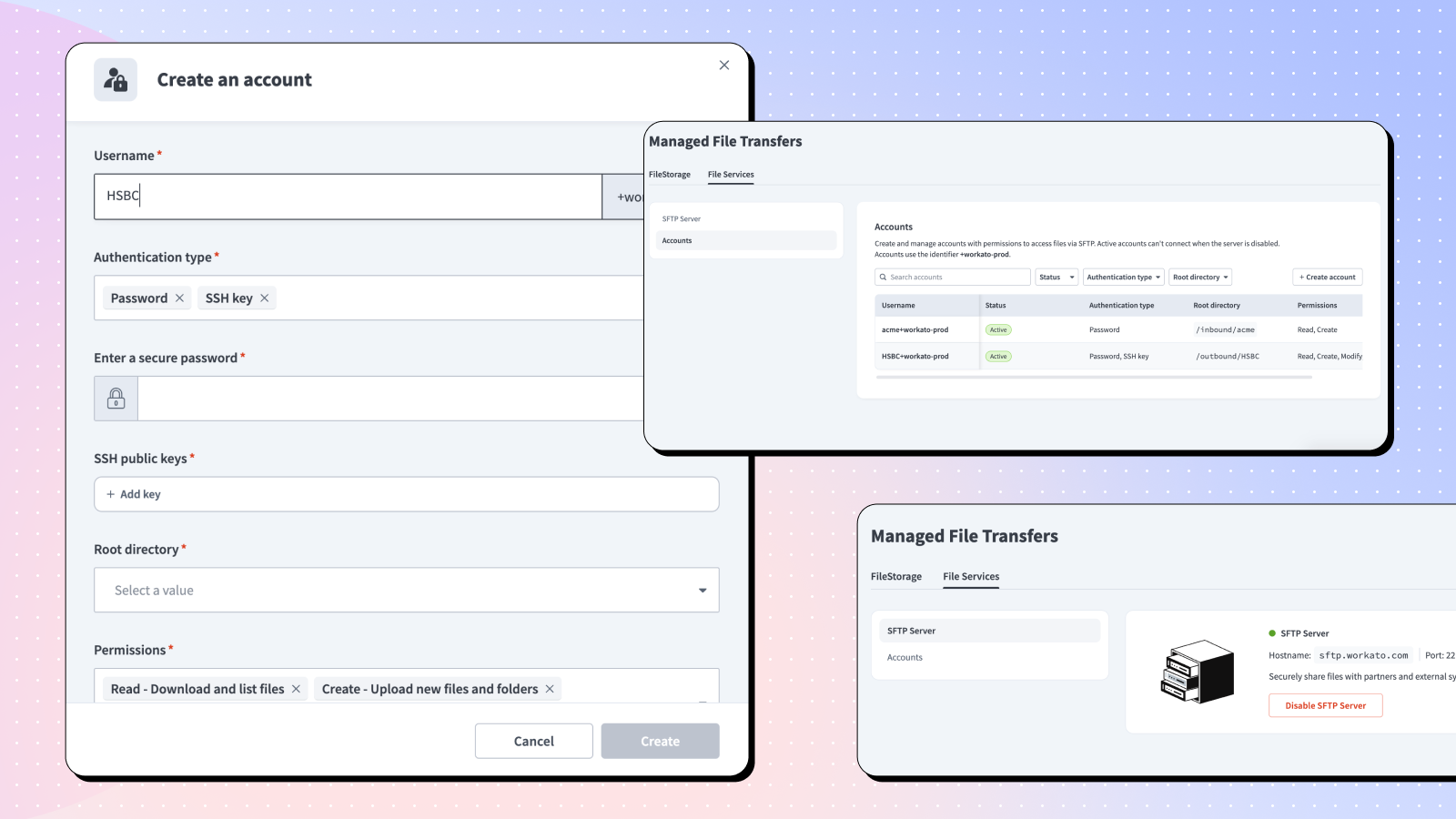1456x819 pixels.
Task: Close the Create an account dialog
Action: click(724, 66)
